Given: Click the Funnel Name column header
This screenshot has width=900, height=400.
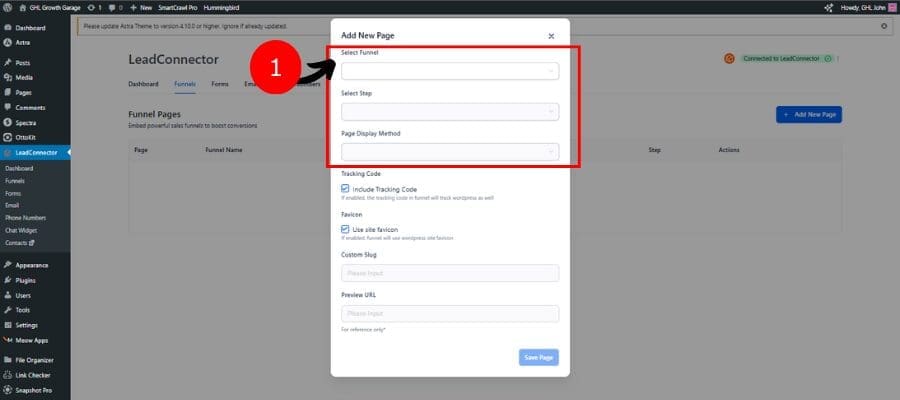Looking at the screenshot, I should pyautogui.click(x=223, y=150).
